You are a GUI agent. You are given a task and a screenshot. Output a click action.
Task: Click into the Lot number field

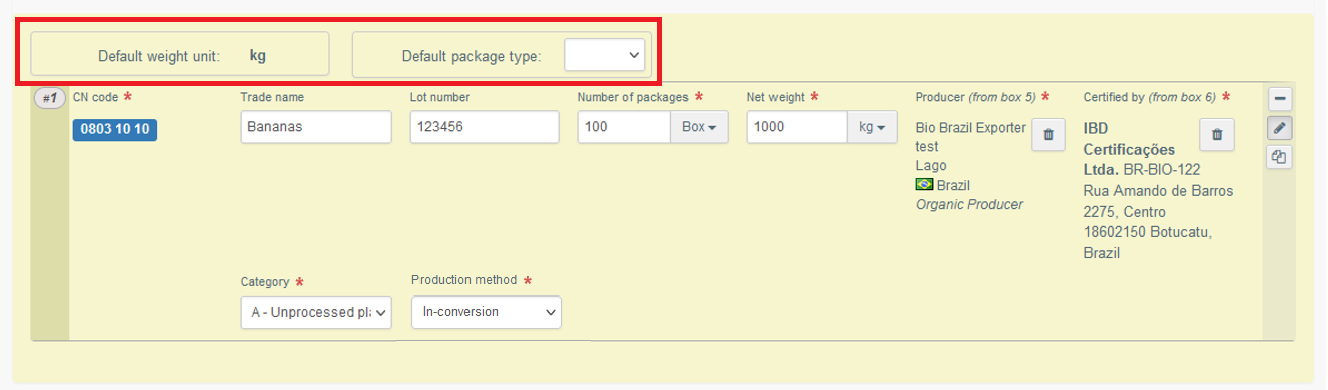(x=484, y=127)
